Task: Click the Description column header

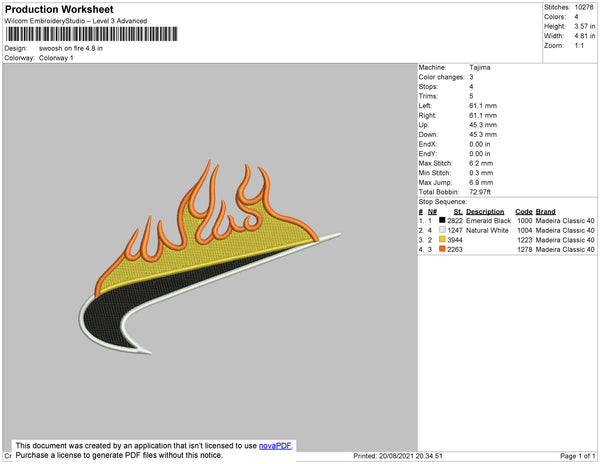Action: pyautogui.click(x=485, y=212)
